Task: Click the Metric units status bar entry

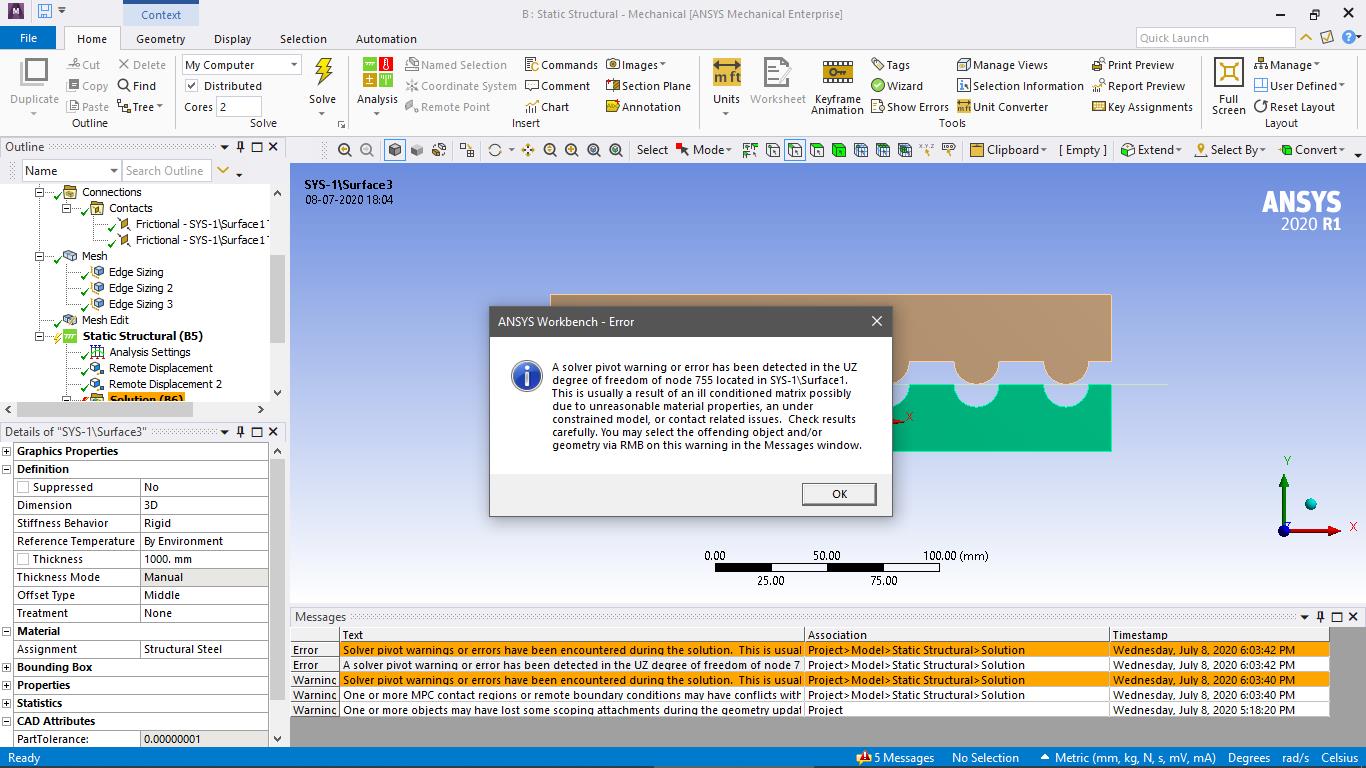Action: (x=1127, y=758)
